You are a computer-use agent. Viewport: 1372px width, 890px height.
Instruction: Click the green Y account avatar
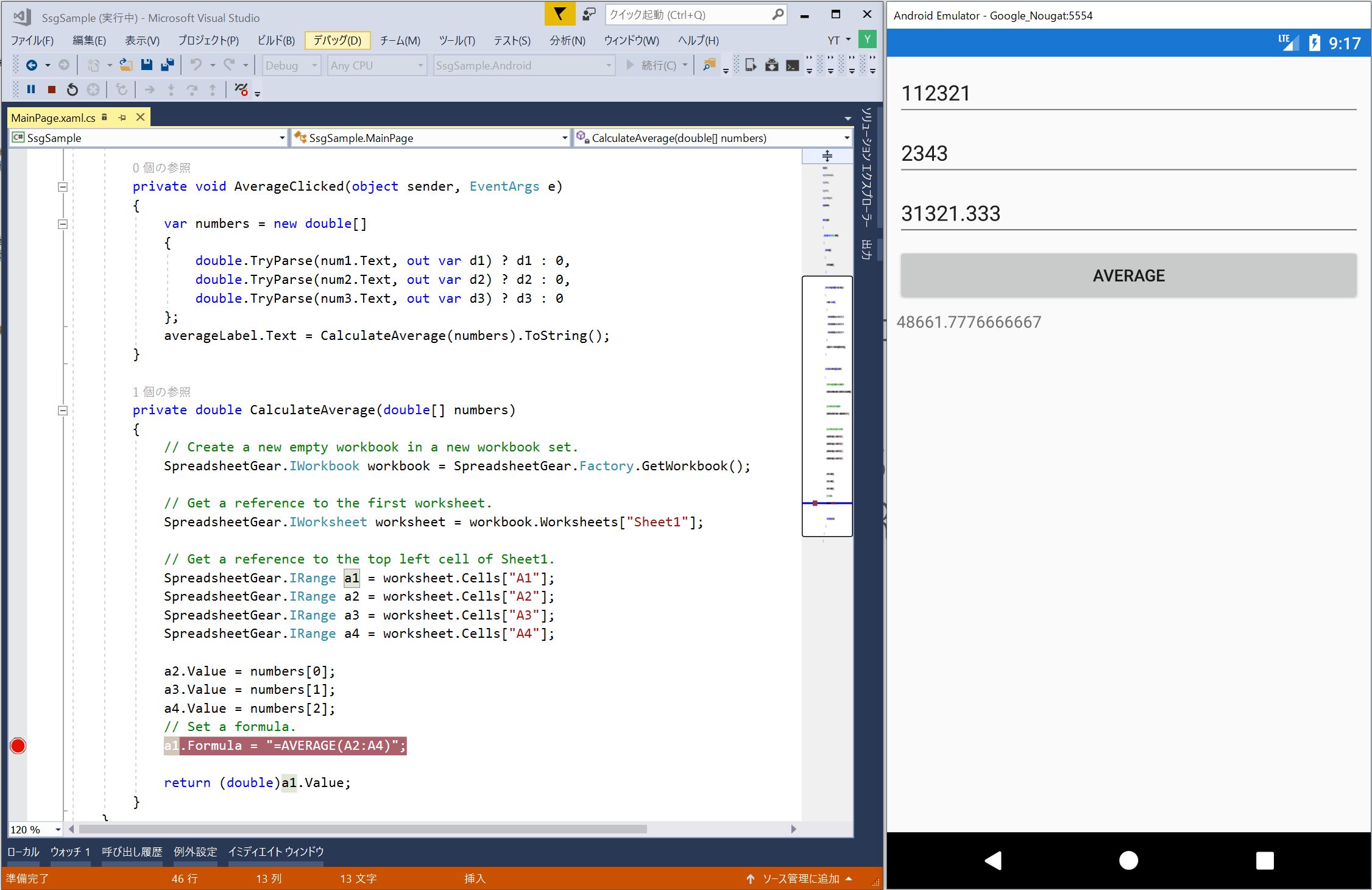coord(868,40)
